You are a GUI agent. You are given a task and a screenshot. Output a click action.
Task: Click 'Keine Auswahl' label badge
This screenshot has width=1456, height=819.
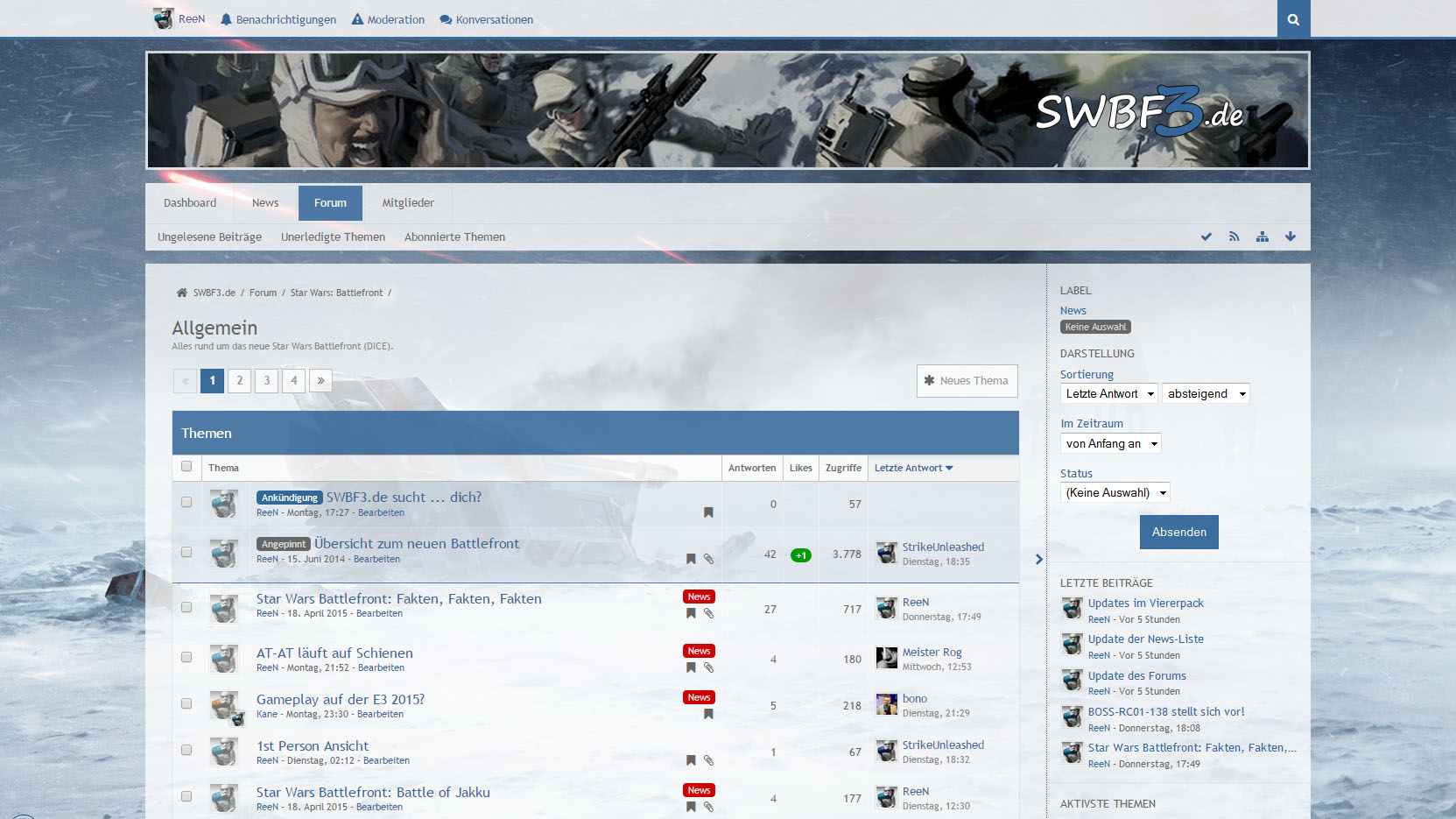point(1095,327)
